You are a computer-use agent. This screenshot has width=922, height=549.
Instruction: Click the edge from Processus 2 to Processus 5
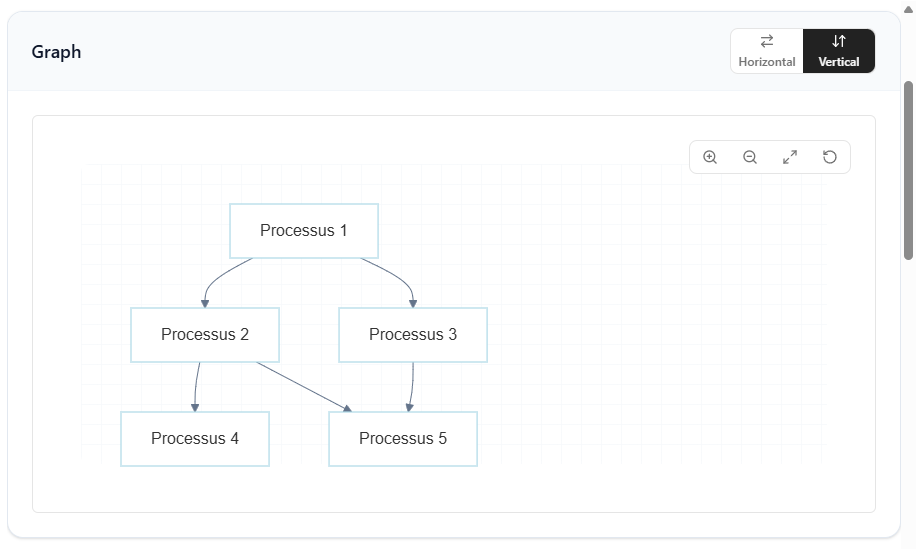click(x=304, y=387)
